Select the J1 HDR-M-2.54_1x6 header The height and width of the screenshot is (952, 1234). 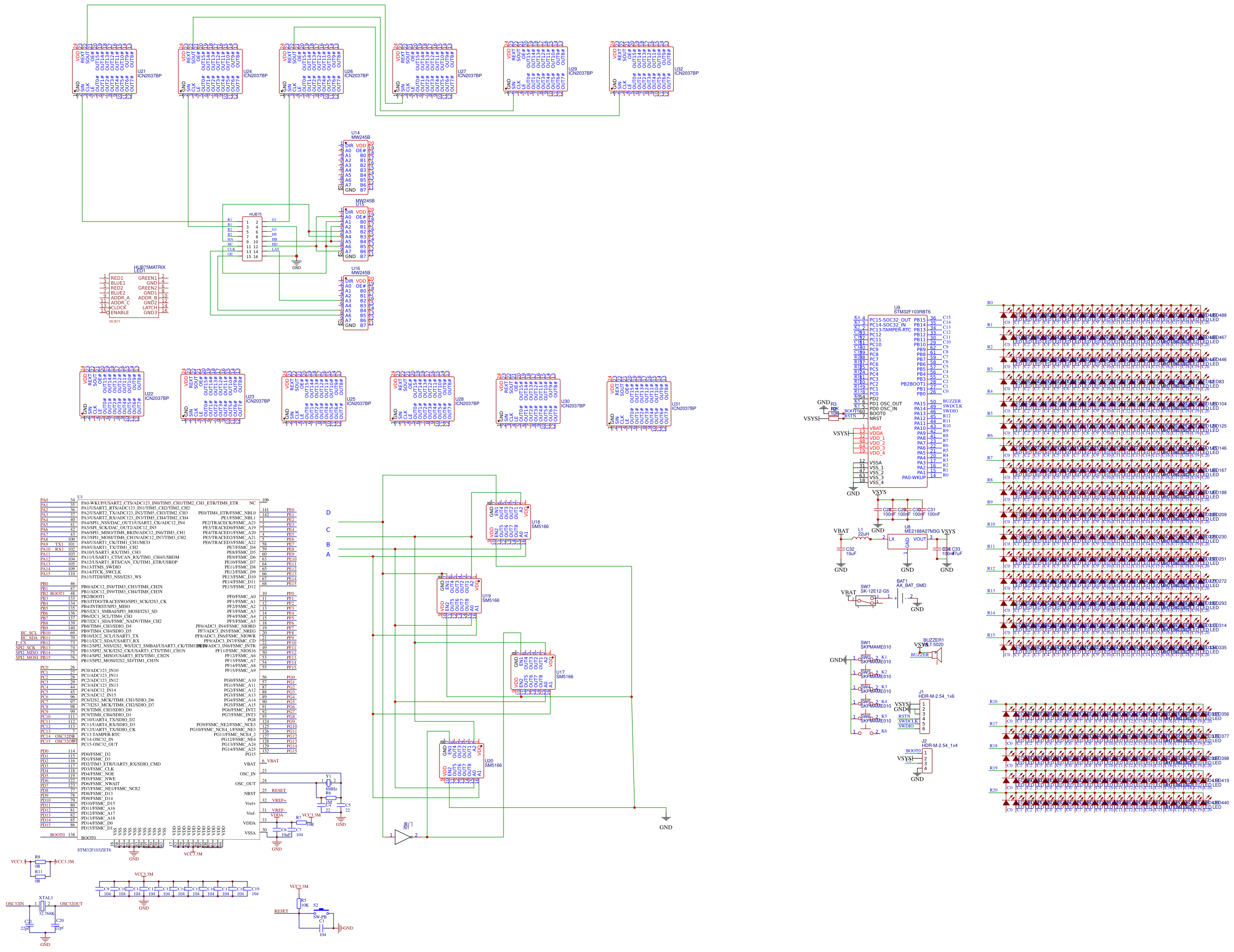[924, 716]
